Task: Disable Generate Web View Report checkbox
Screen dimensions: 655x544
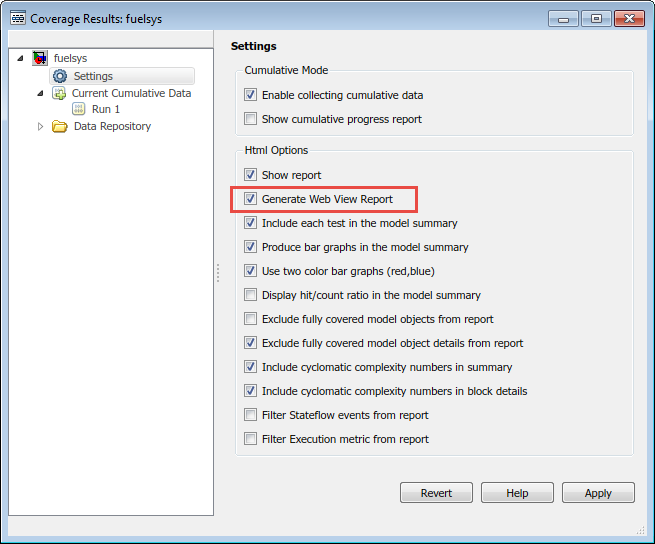Action: (250, 199)
